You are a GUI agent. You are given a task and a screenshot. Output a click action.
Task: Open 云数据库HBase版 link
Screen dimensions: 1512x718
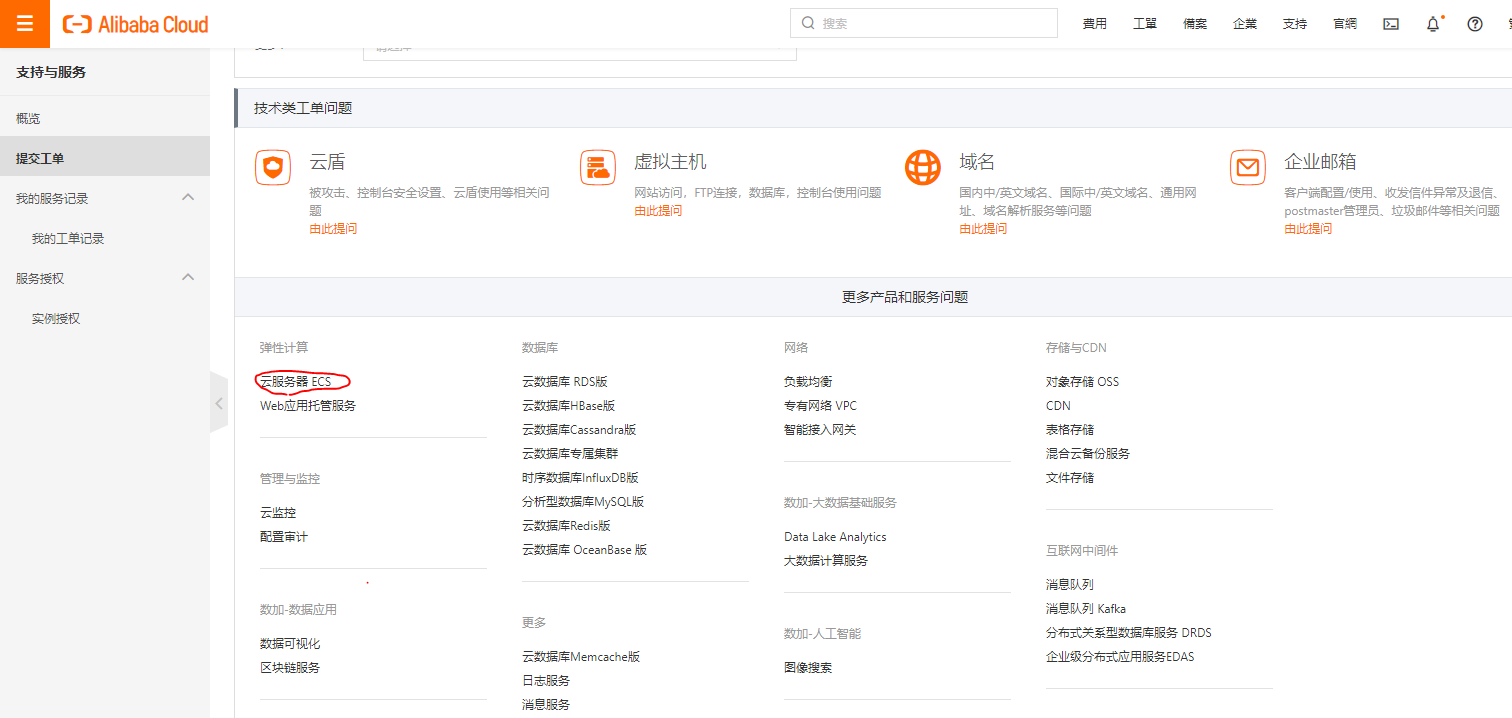(x=568, y=406)
